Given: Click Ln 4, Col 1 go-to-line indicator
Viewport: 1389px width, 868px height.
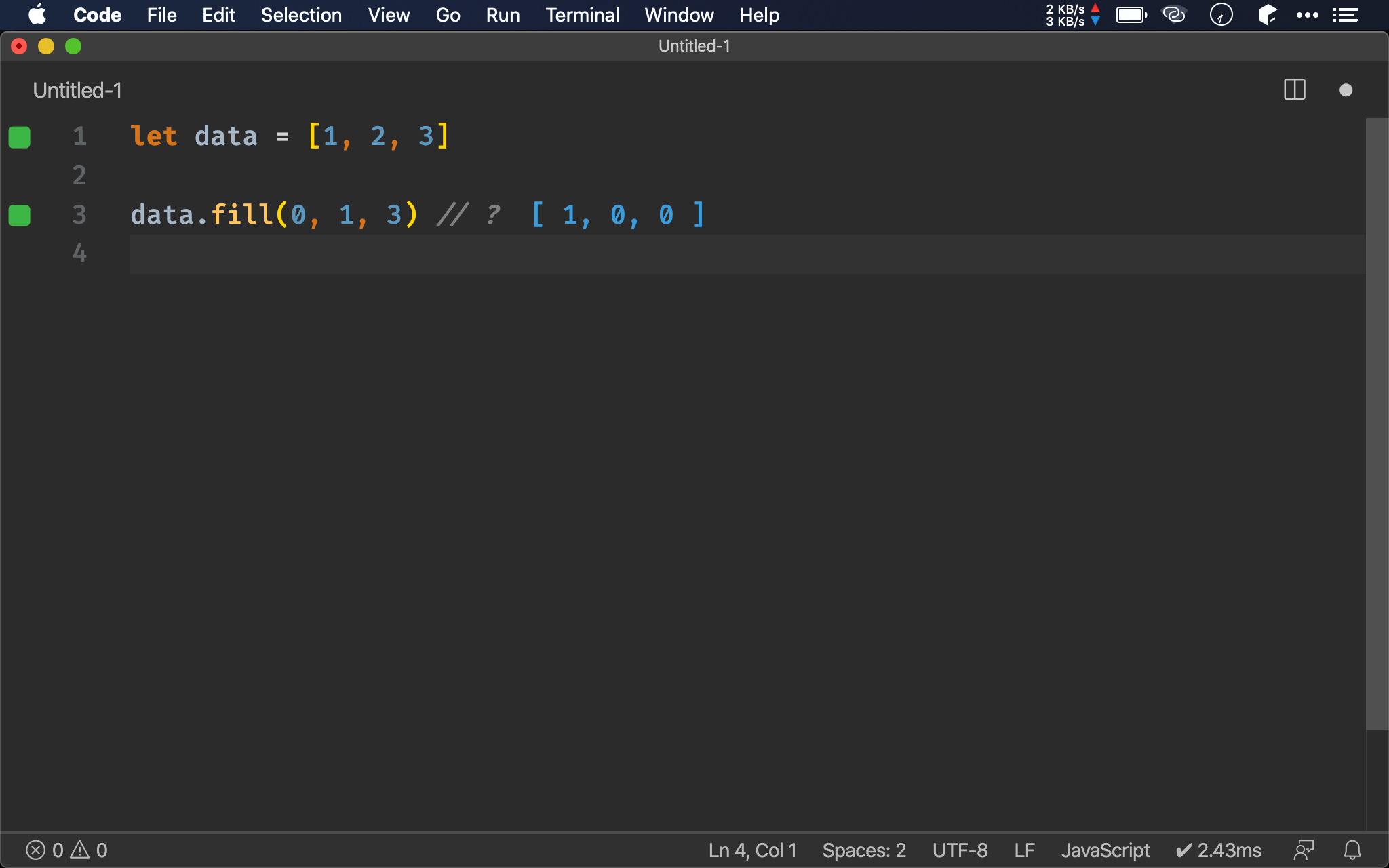Looking at the screenshot, I should [x=752, y=850].
